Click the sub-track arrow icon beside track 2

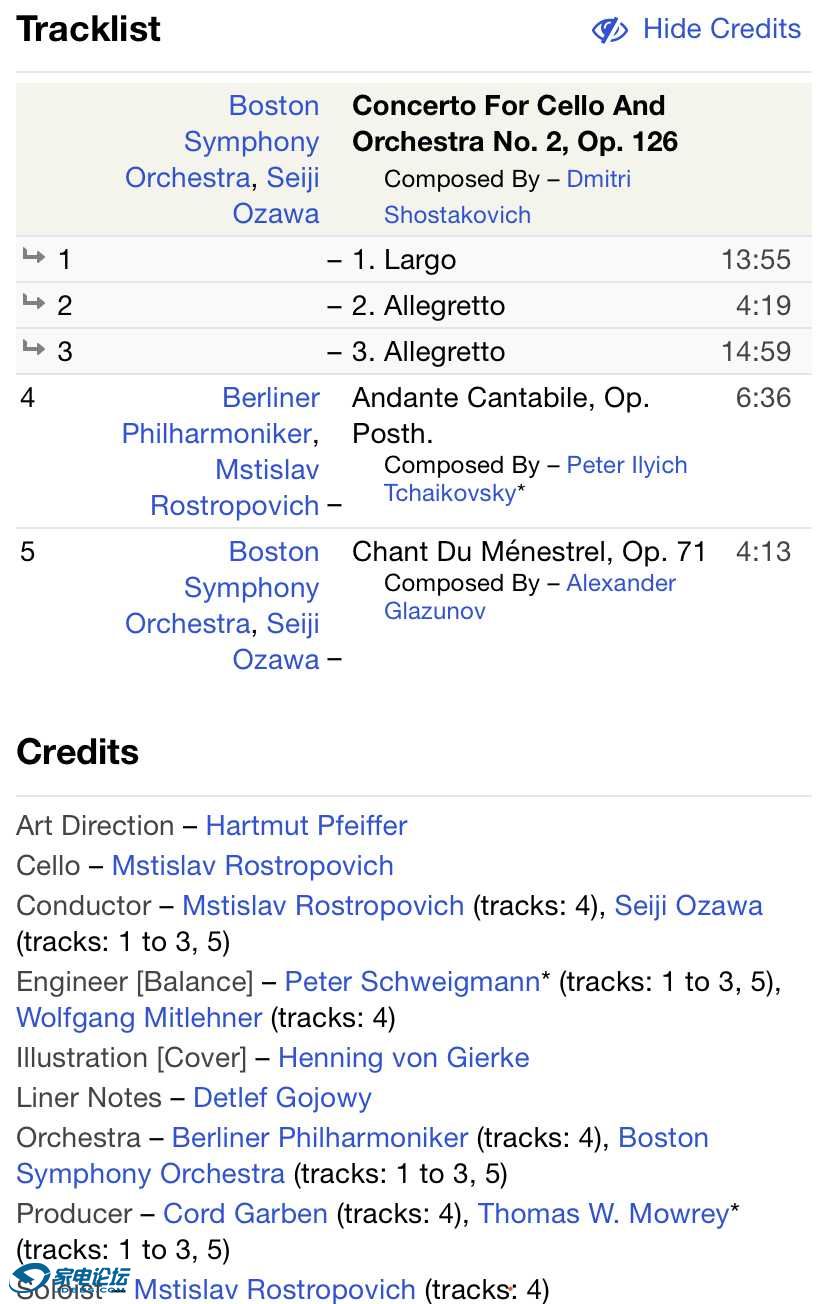(x=34, y=304)
